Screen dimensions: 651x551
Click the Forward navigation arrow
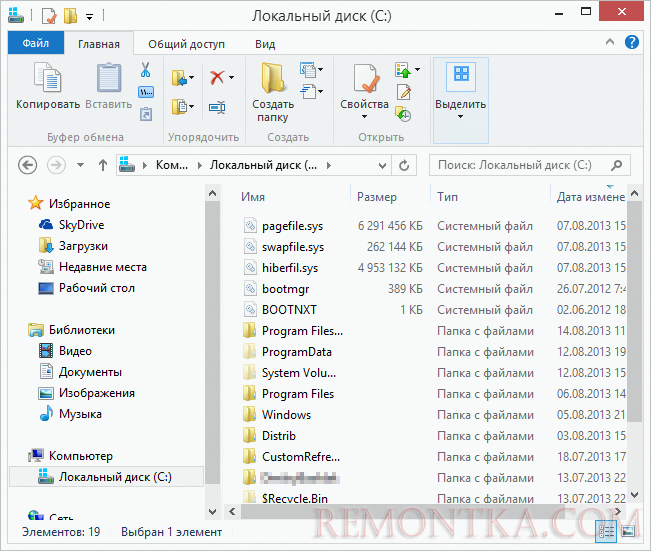click(x=56, y=165)
